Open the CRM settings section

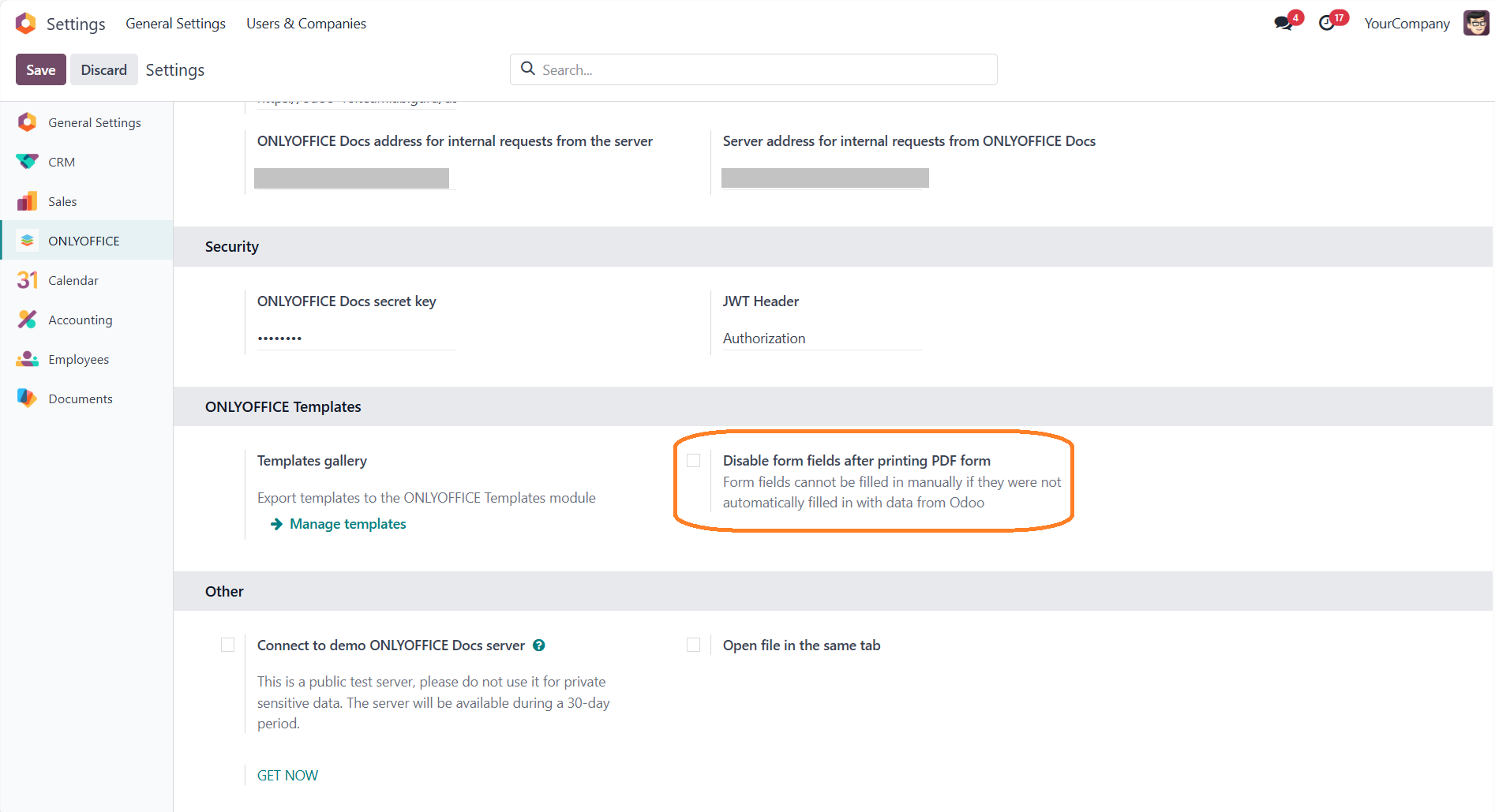[60, 161]
